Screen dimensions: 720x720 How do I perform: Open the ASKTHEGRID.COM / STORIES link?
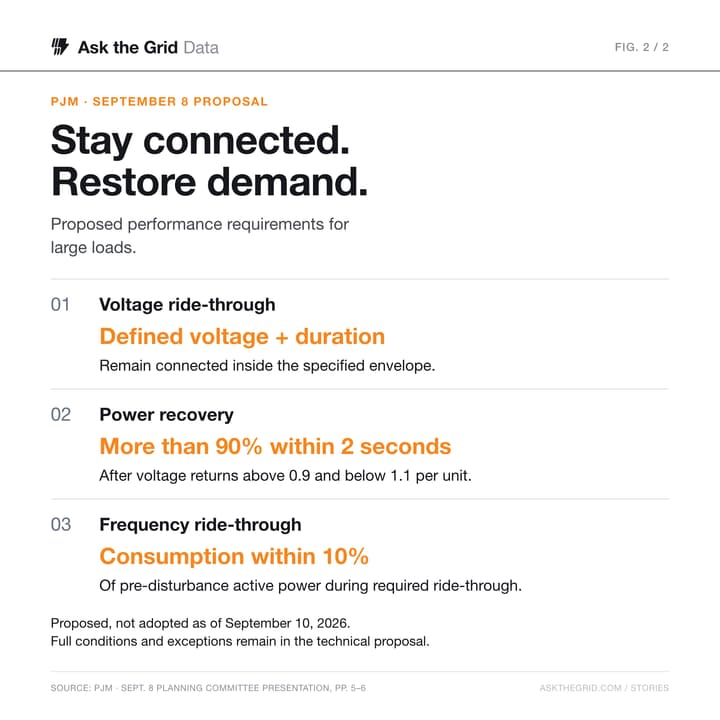point(604,687)
